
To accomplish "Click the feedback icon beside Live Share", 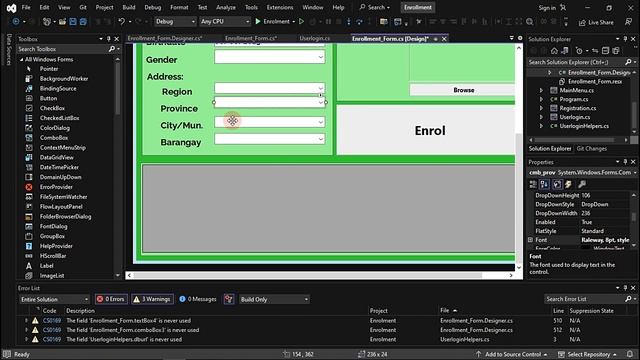I will pos(629,22).
